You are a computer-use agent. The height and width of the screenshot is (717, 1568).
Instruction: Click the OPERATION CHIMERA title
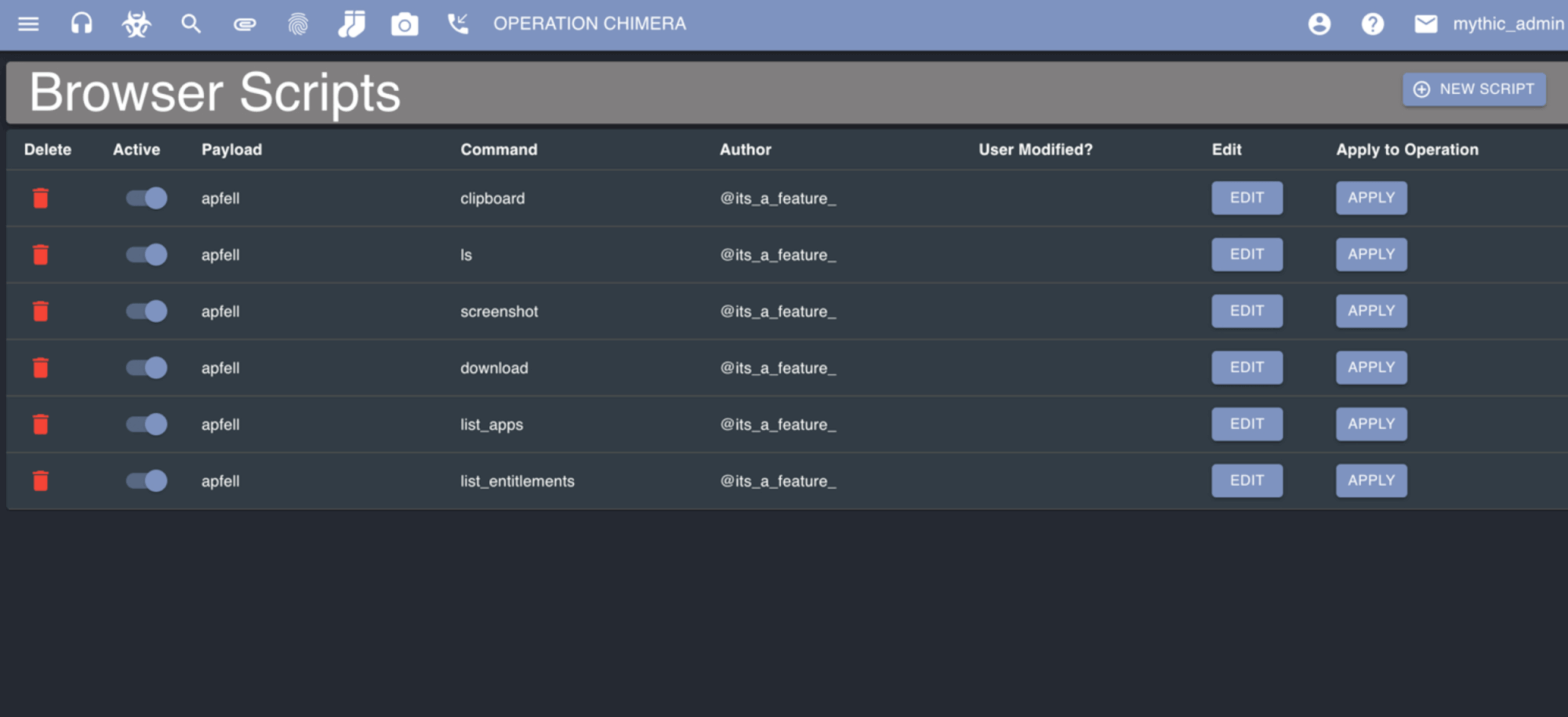click(x=589, y=24)
